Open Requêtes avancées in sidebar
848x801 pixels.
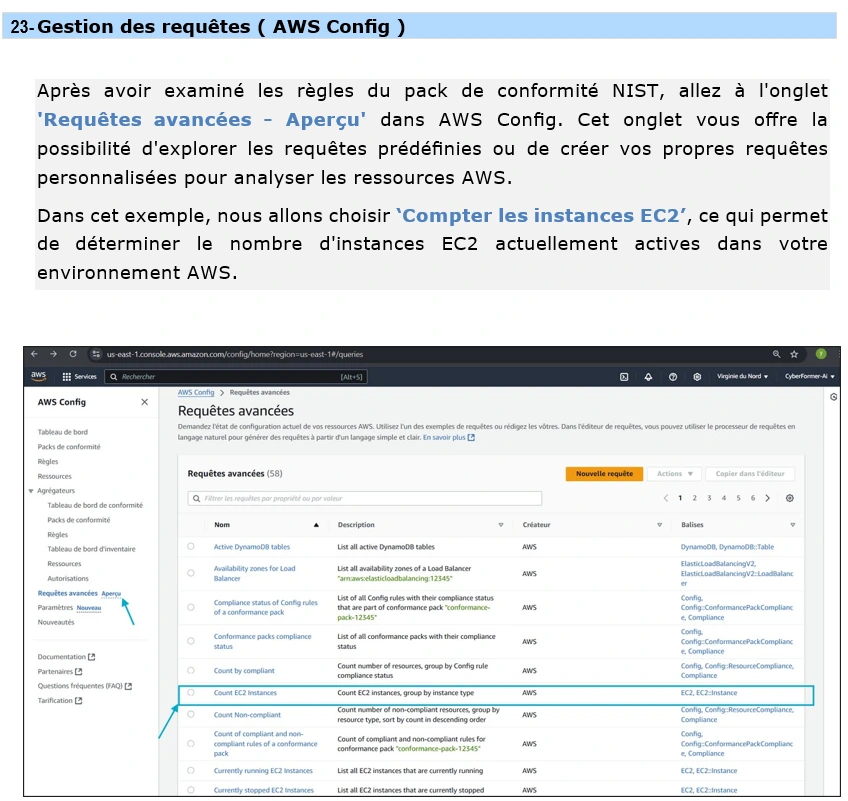[68, 593]
